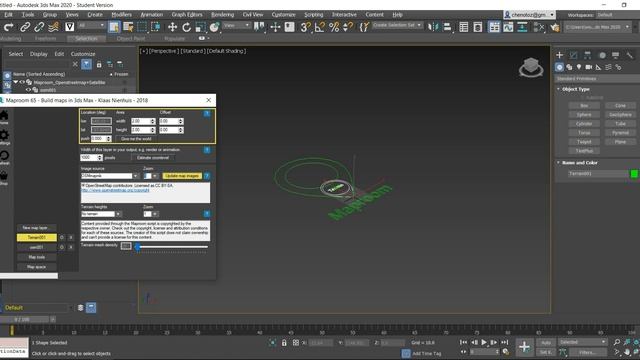The height and width of the screenshot is (360, 640).
Task: Toggle visibility eye of Maproom_Openstreetmap layer
Action: [x=22, y=82]
